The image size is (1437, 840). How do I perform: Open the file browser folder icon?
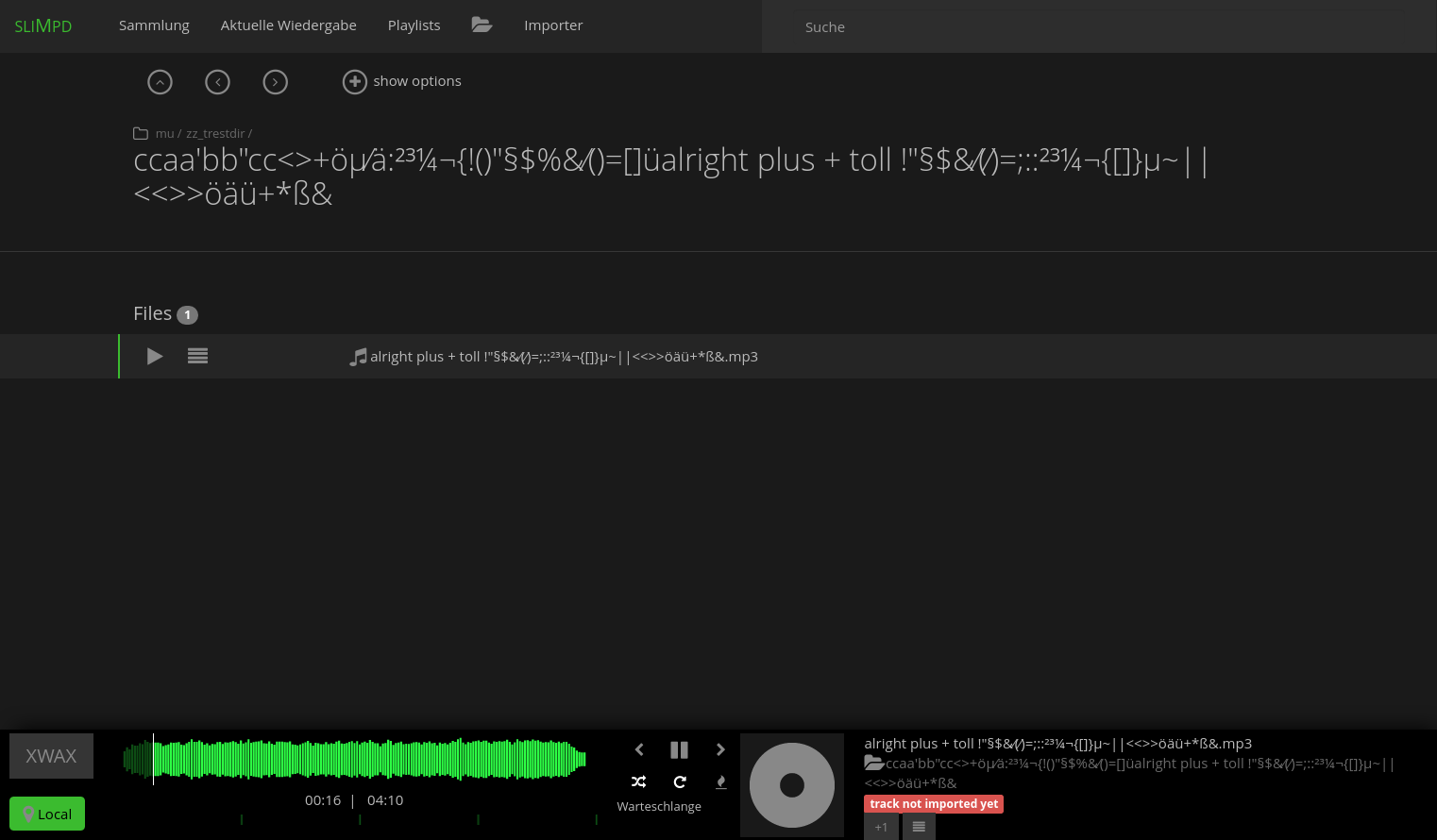482,25
